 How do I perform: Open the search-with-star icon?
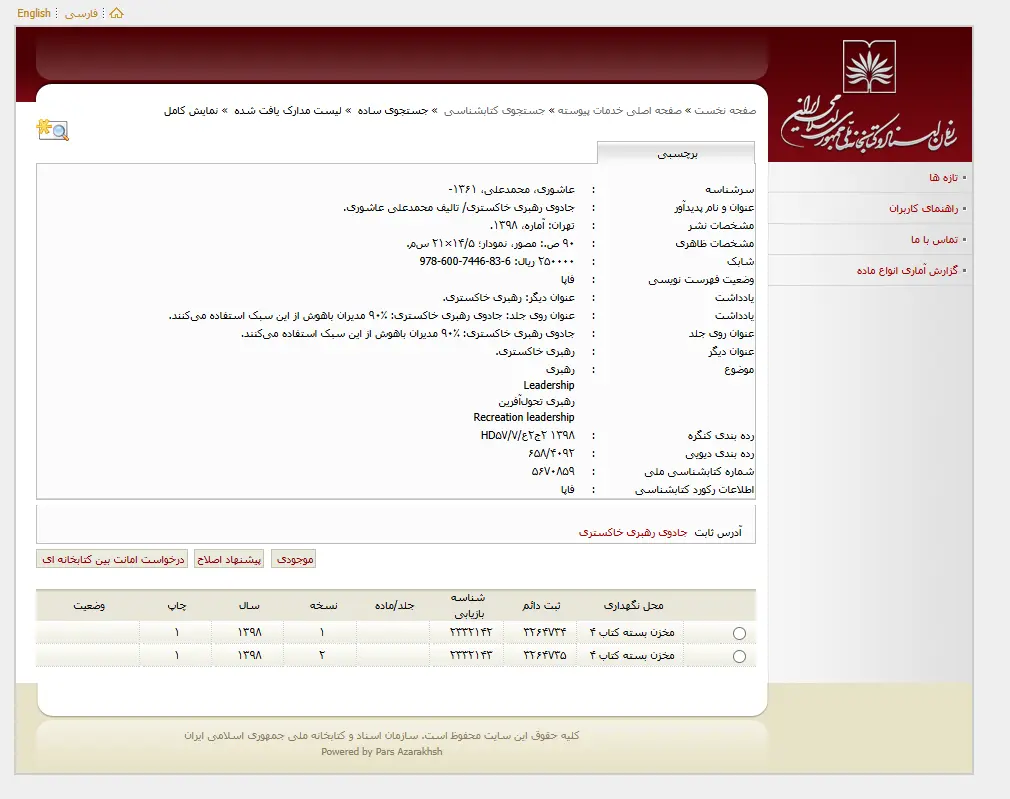(x=53, y=130)
